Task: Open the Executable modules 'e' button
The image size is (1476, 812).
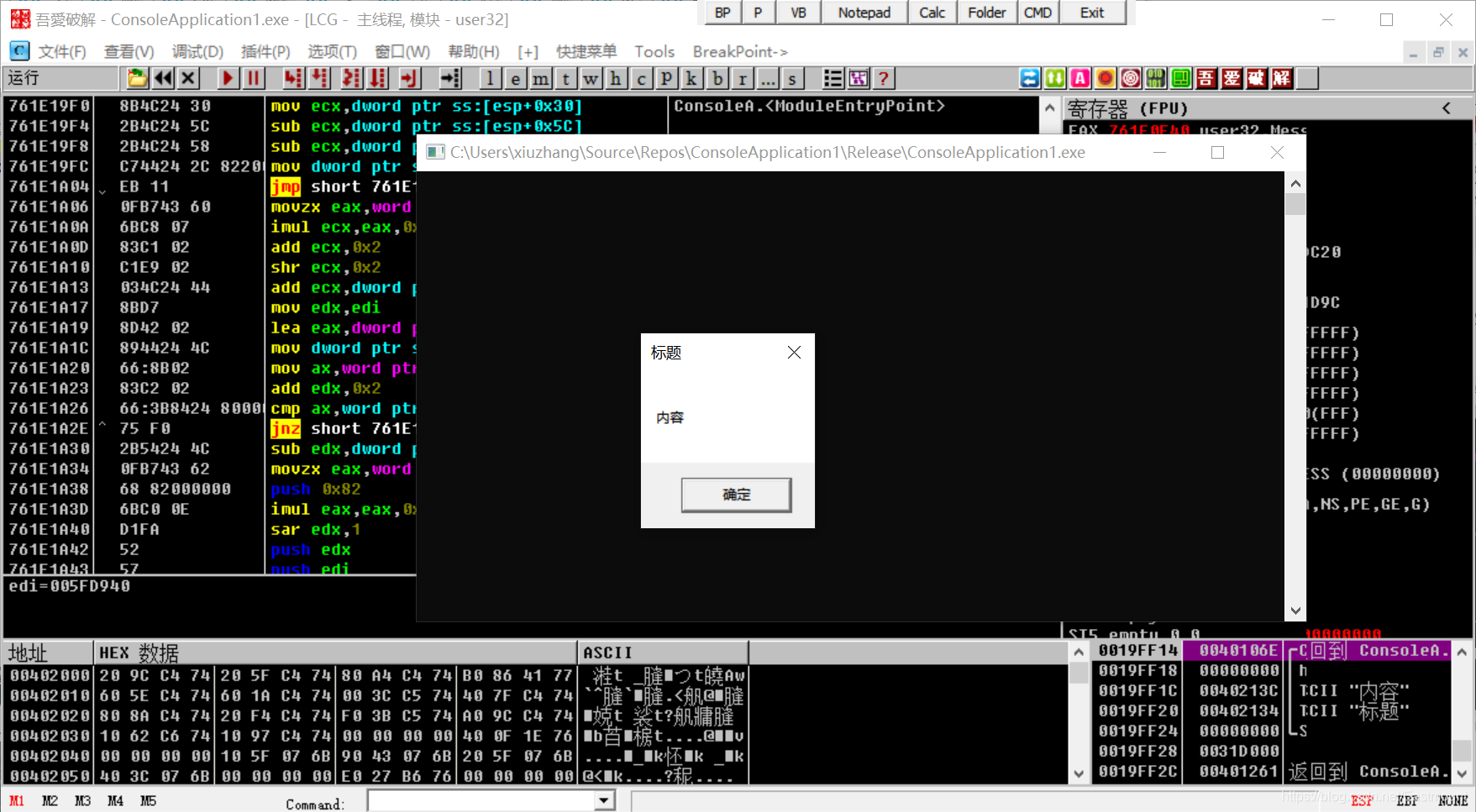Action: [516, 79]
